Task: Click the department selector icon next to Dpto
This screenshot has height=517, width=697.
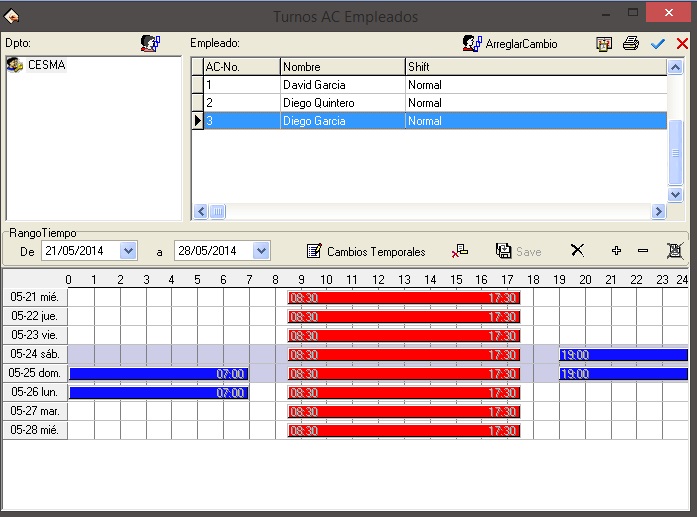Action: tap(150, 44)
